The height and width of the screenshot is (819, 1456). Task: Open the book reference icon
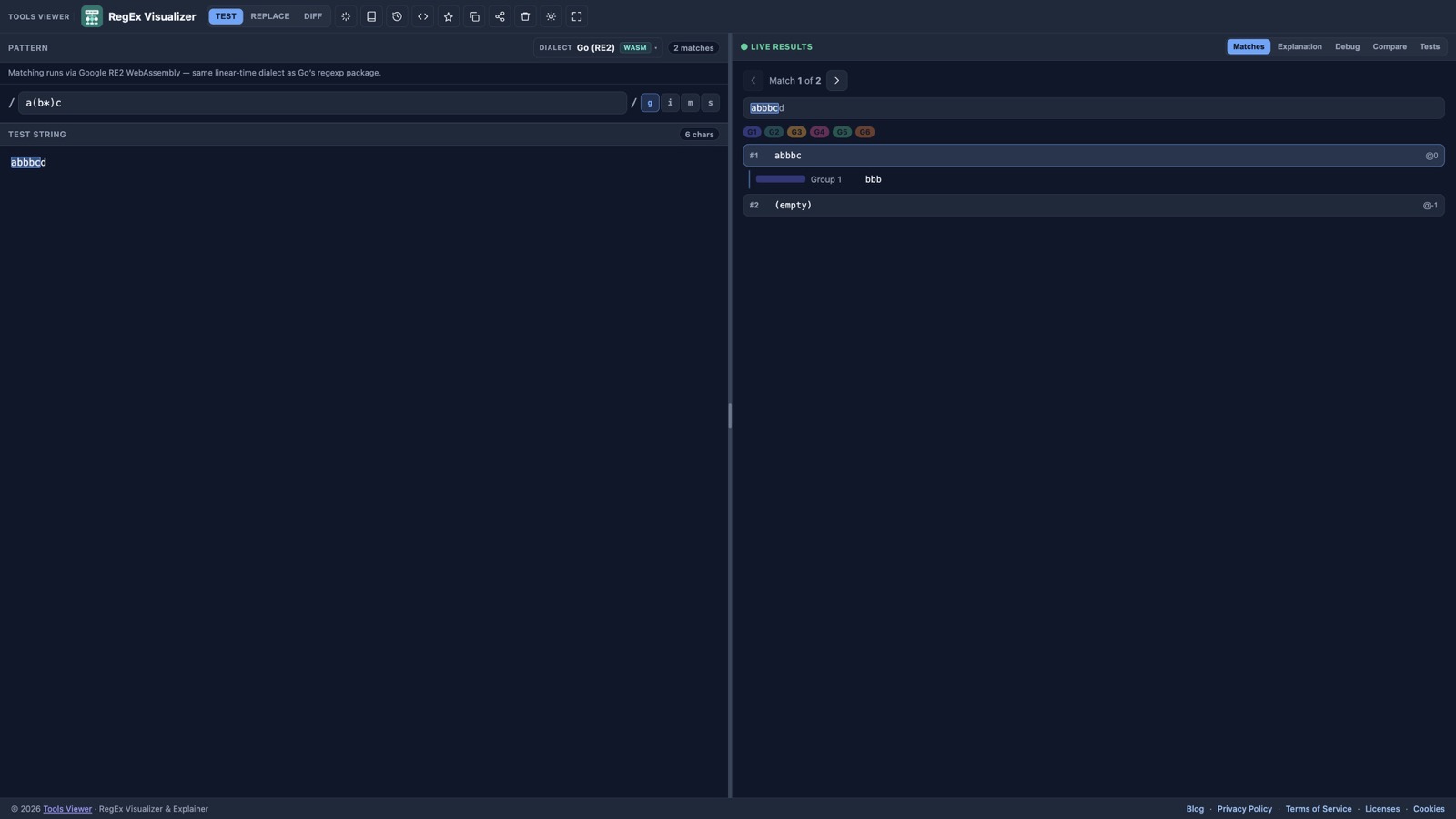(371, 16)
